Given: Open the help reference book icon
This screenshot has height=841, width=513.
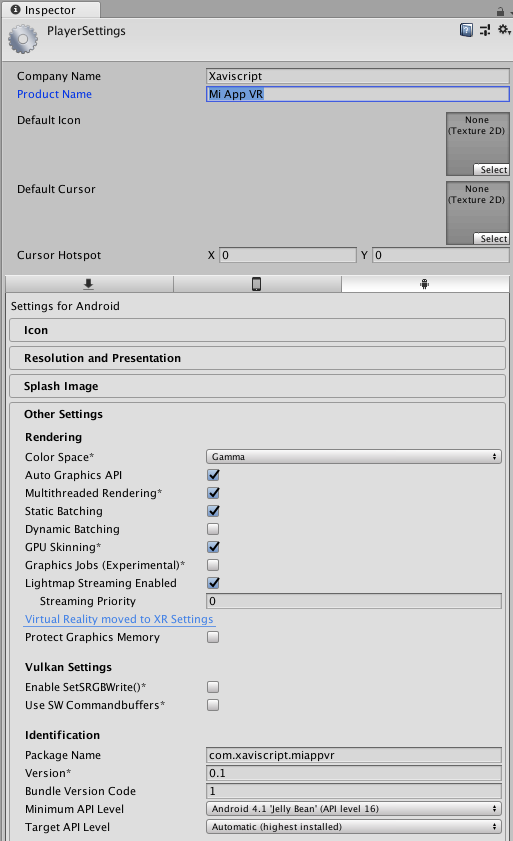Looking at the screenshot, I should 466,30.
